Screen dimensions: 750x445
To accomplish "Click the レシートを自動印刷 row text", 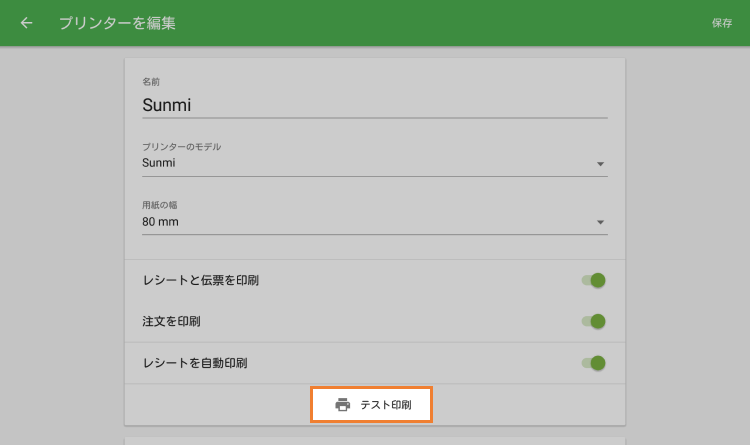I will tap(195, 363).
